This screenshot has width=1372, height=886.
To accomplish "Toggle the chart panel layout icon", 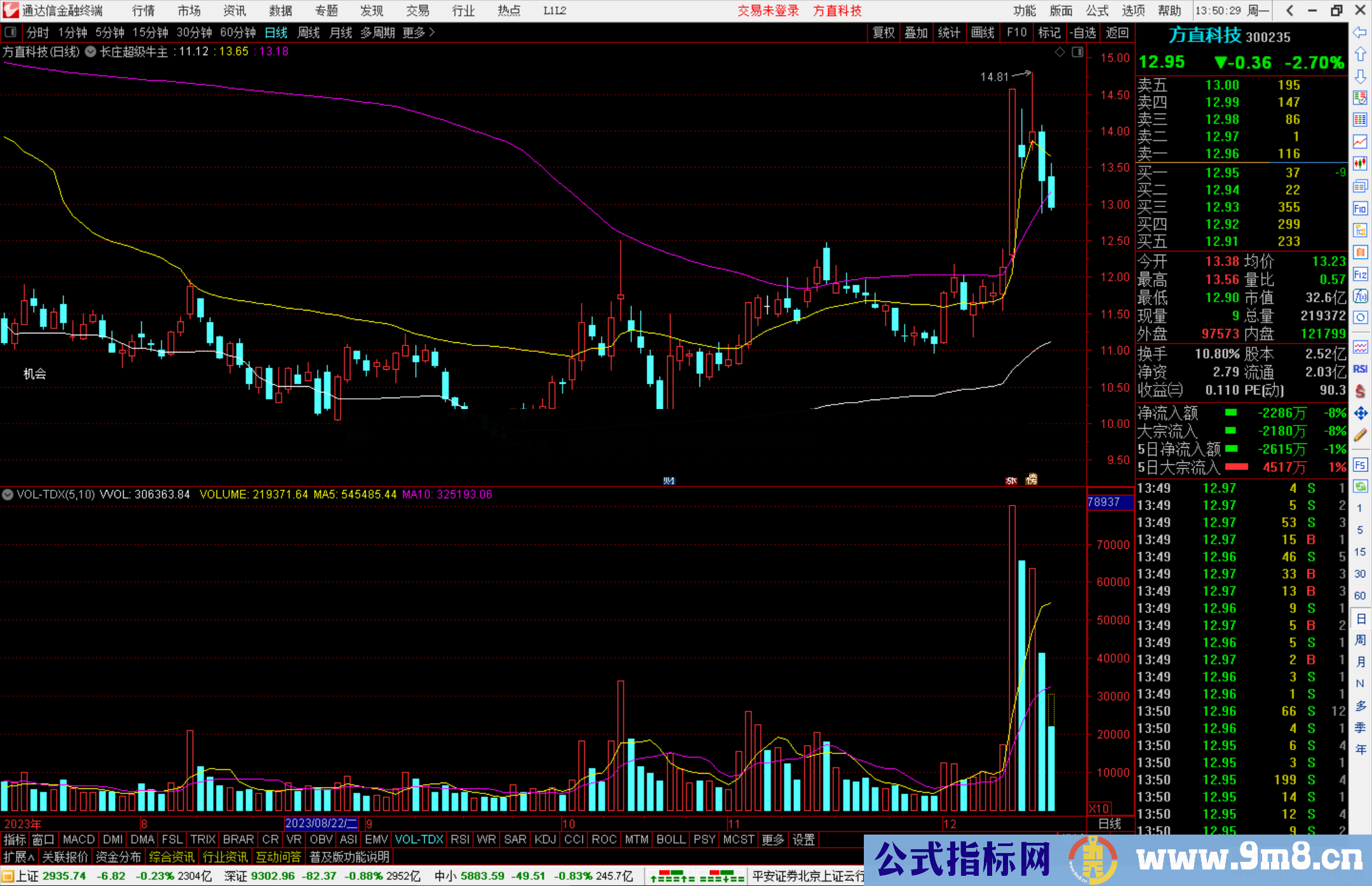I will coord(1078,52).
